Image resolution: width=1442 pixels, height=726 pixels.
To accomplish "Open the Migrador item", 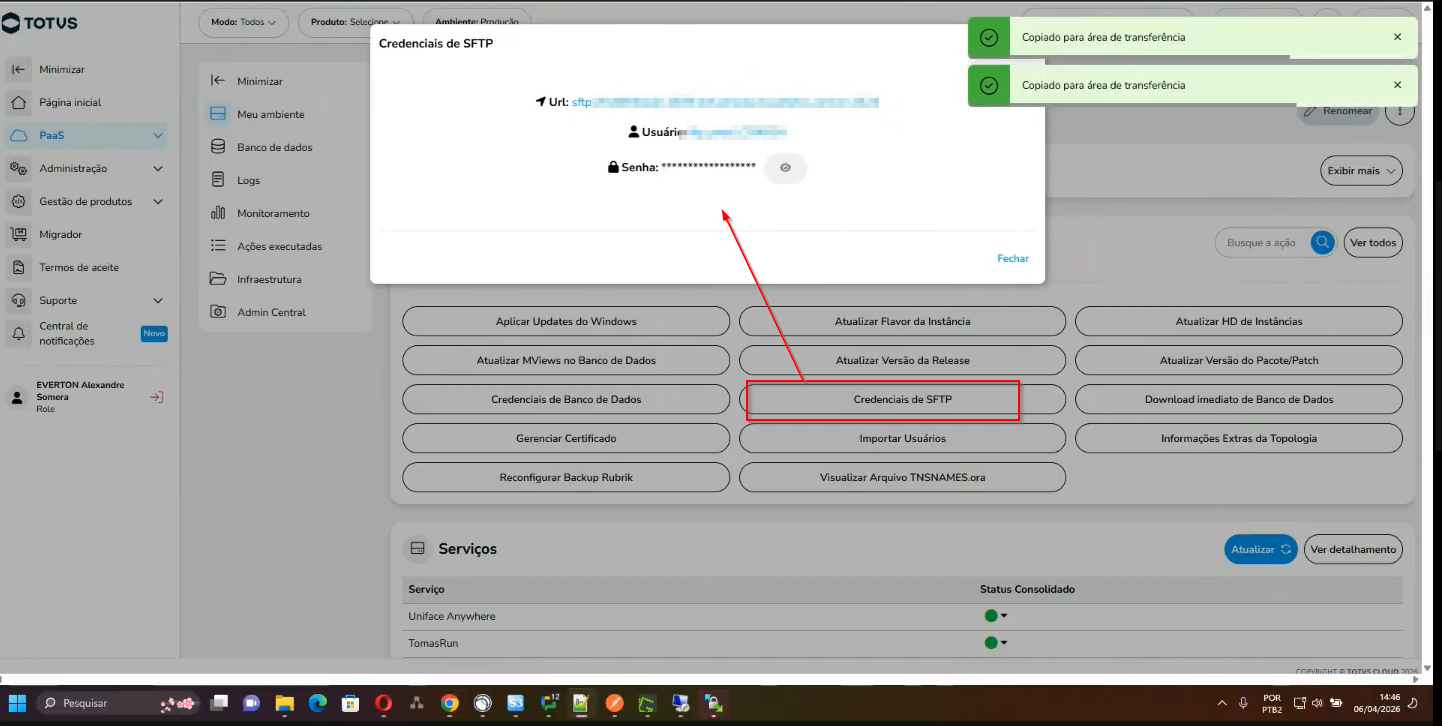I will (x=60, y=234).
